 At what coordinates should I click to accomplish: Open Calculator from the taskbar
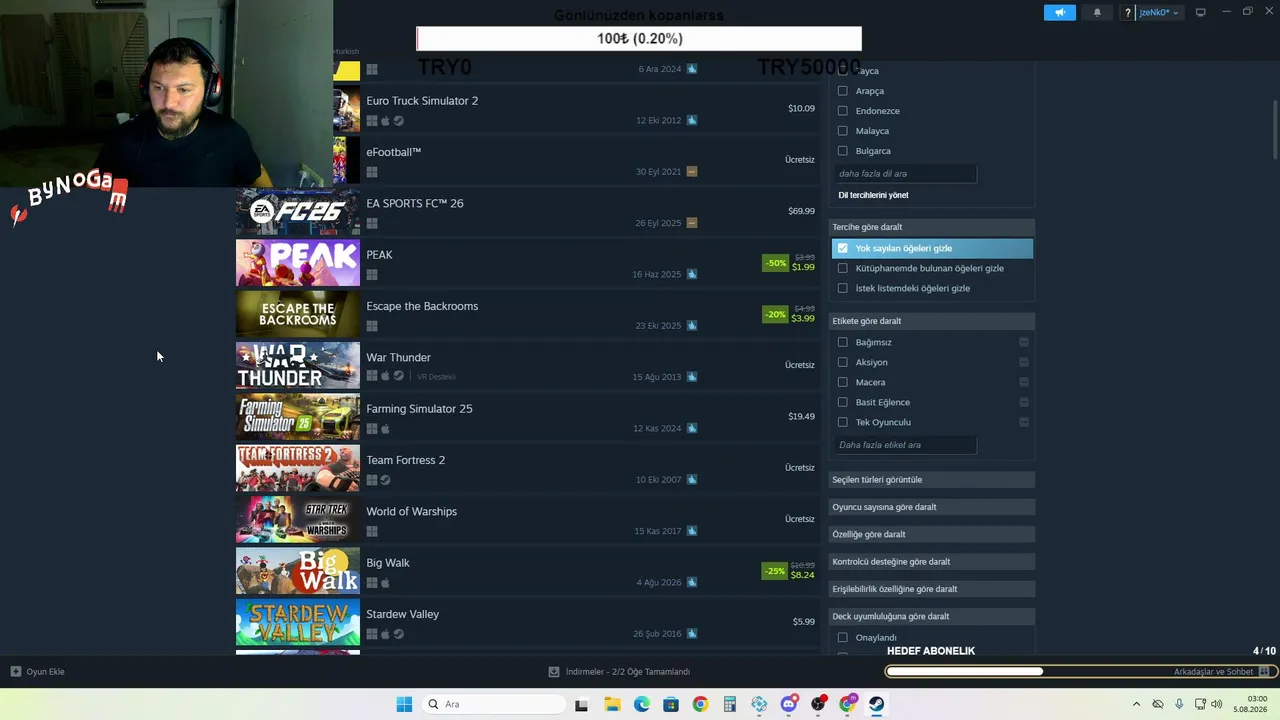(730, 704)
